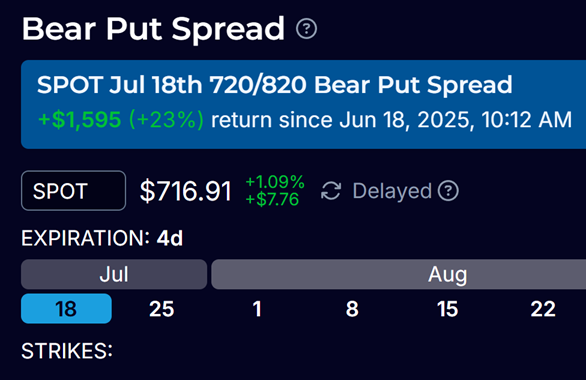Open the SPOT Jul 18th 720/820 banner
The height and width of the screenshot is (380, 586).
(x=303, y=104)
